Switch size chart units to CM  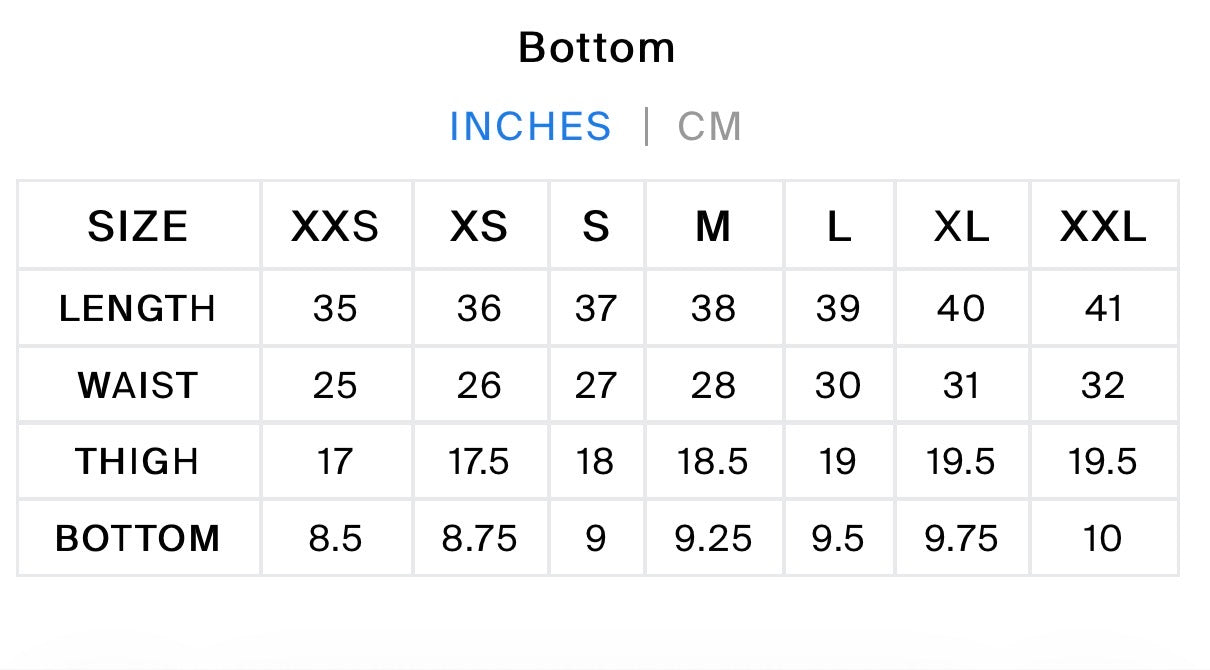click(709, 127)
